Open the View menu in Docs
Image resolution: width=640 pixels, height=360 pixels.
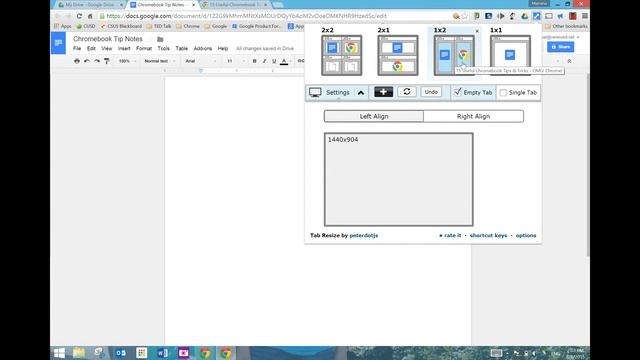click(x=107, y=48)
